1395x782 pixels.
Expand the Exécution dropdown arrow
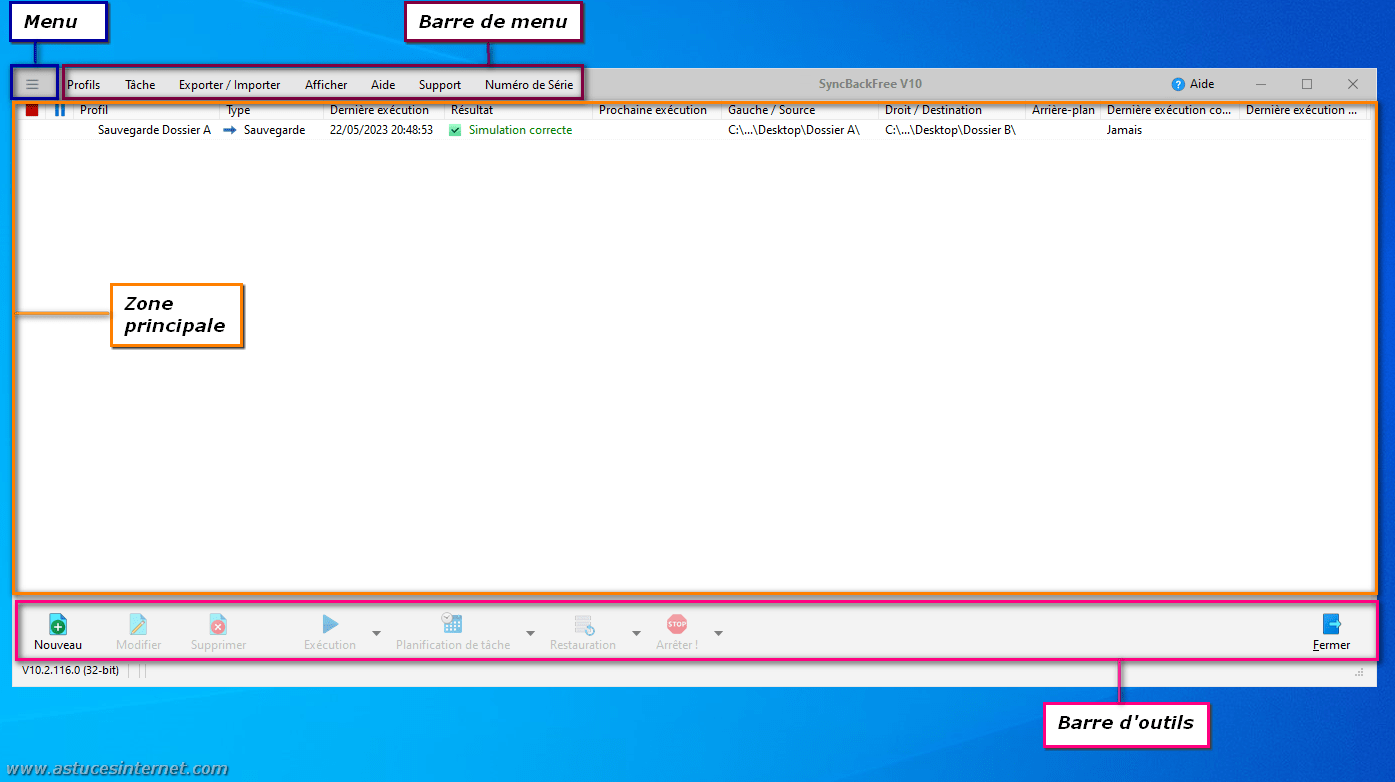[x=376, y=633]
